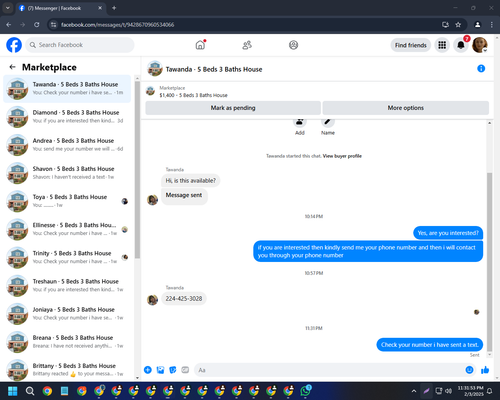Viewport: 500px width, 400px height.
Task: Open more actions plus icon in composer
Action: 148,370
